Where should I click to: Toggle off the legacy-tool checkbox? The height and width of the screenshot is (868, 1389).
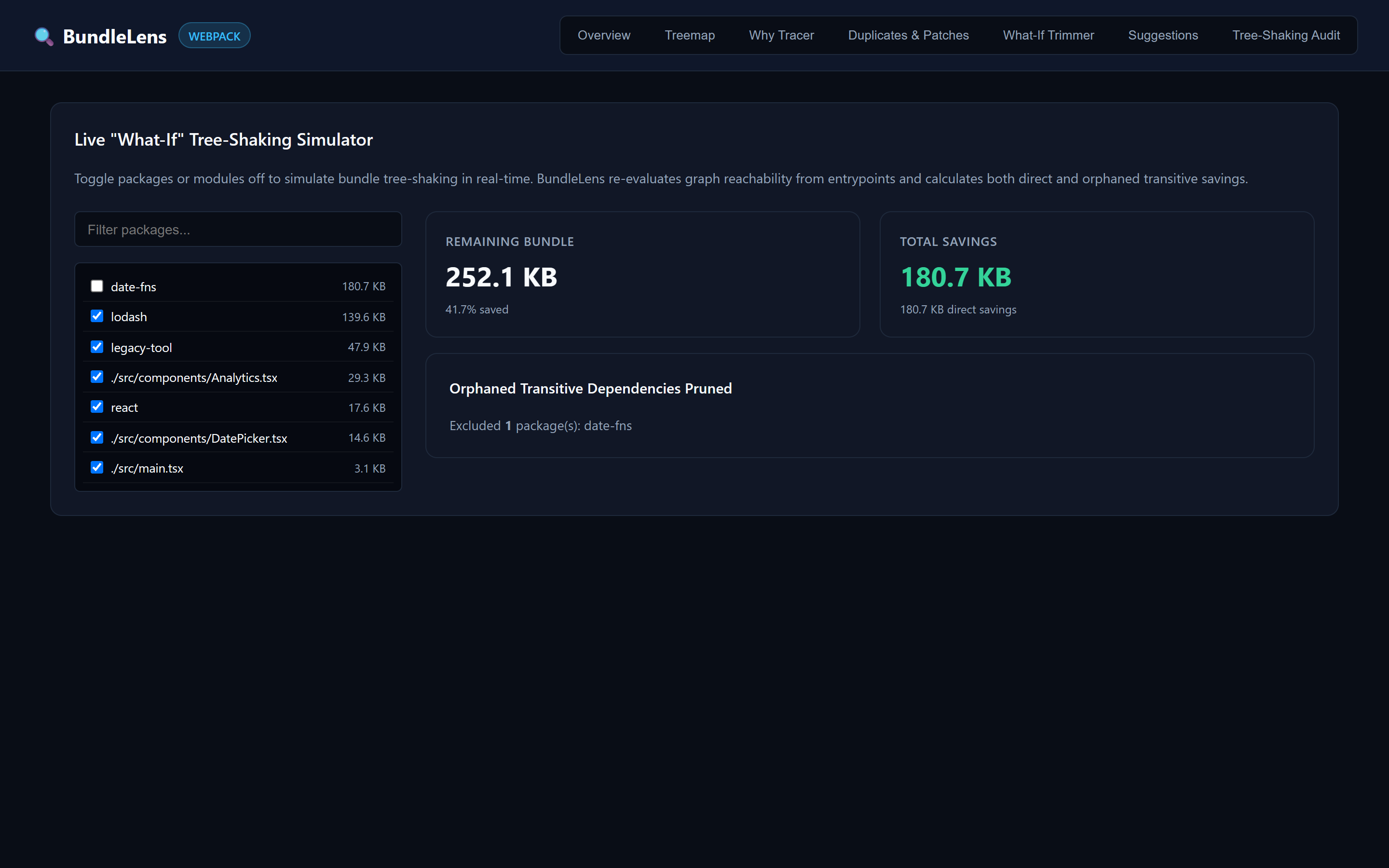pos(96,347)
